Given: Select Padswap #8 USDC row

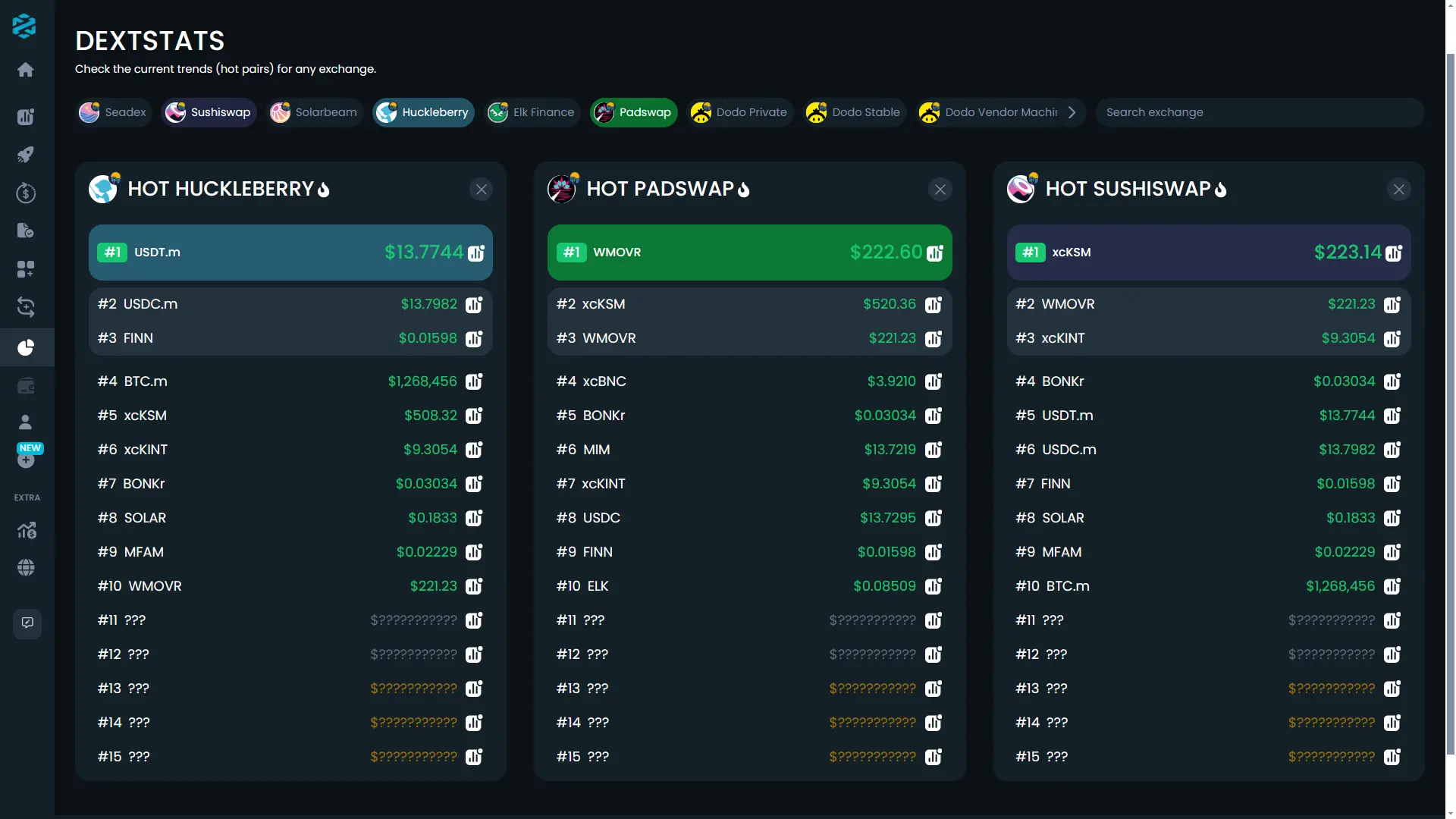Looking at the screenshot, I should (749, 518).
